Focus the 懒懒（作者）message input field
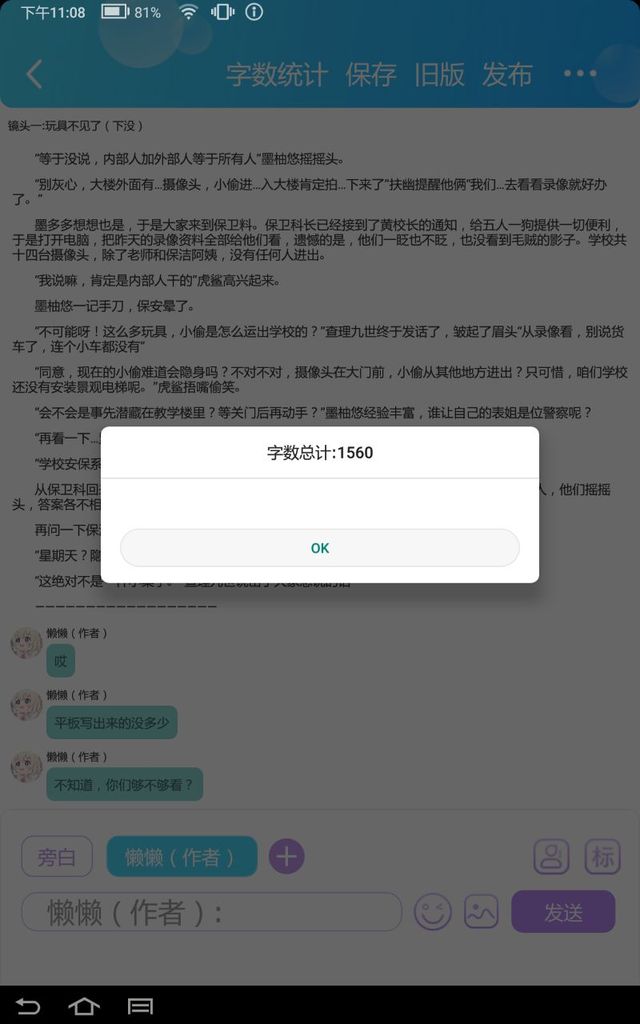This screenshot has width=640, height=1024. pyautogui.click(x=212, y=912)
